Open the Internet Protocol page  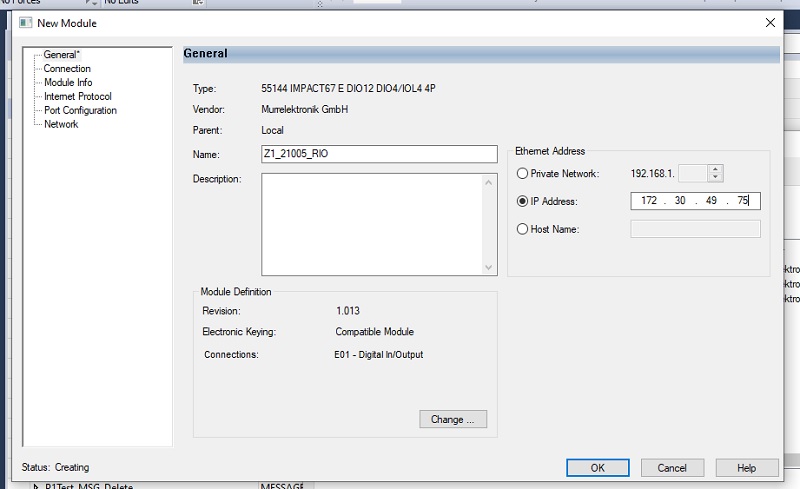(78, 96)
